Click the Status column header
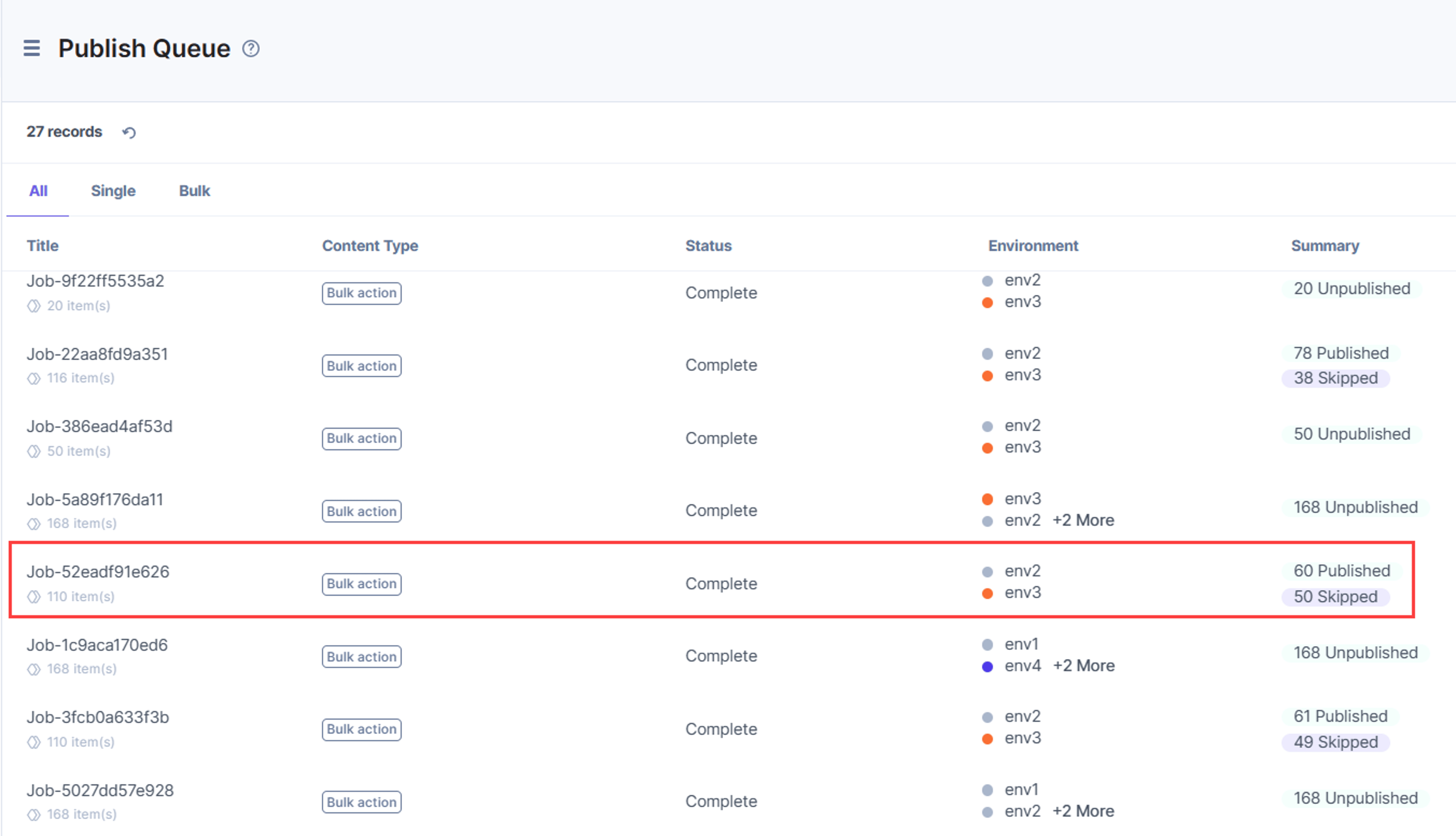Viewport: 1456px width, 836px height. (708, 246)
